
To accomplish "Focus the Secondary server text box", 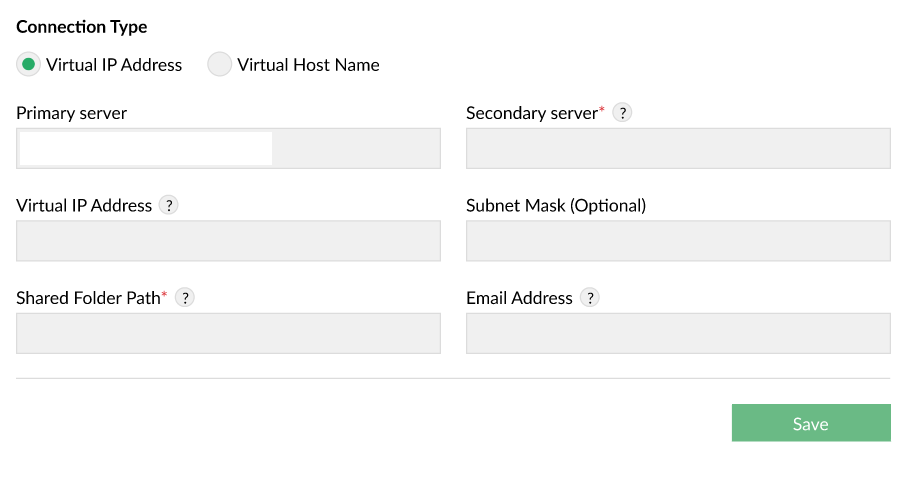I will [678, 148].
